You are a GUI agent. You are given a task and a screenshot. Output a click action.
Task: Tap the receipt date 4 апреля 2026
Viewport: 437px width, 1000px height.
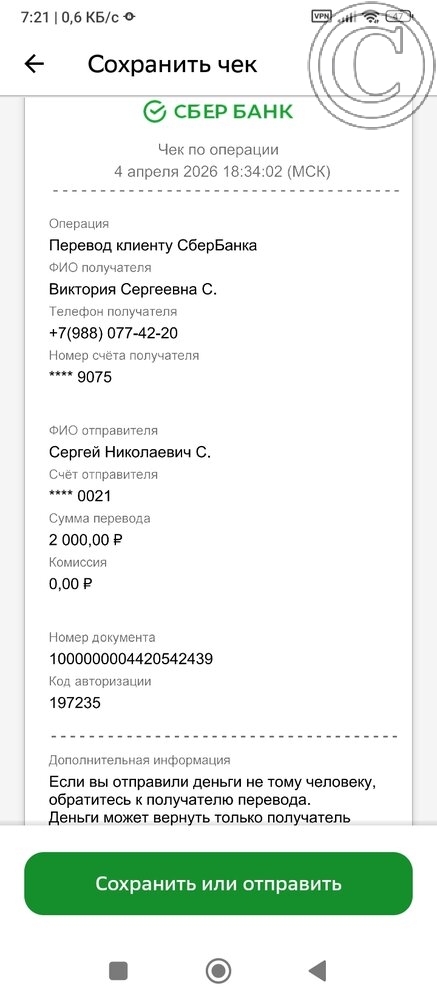(167, 172)
